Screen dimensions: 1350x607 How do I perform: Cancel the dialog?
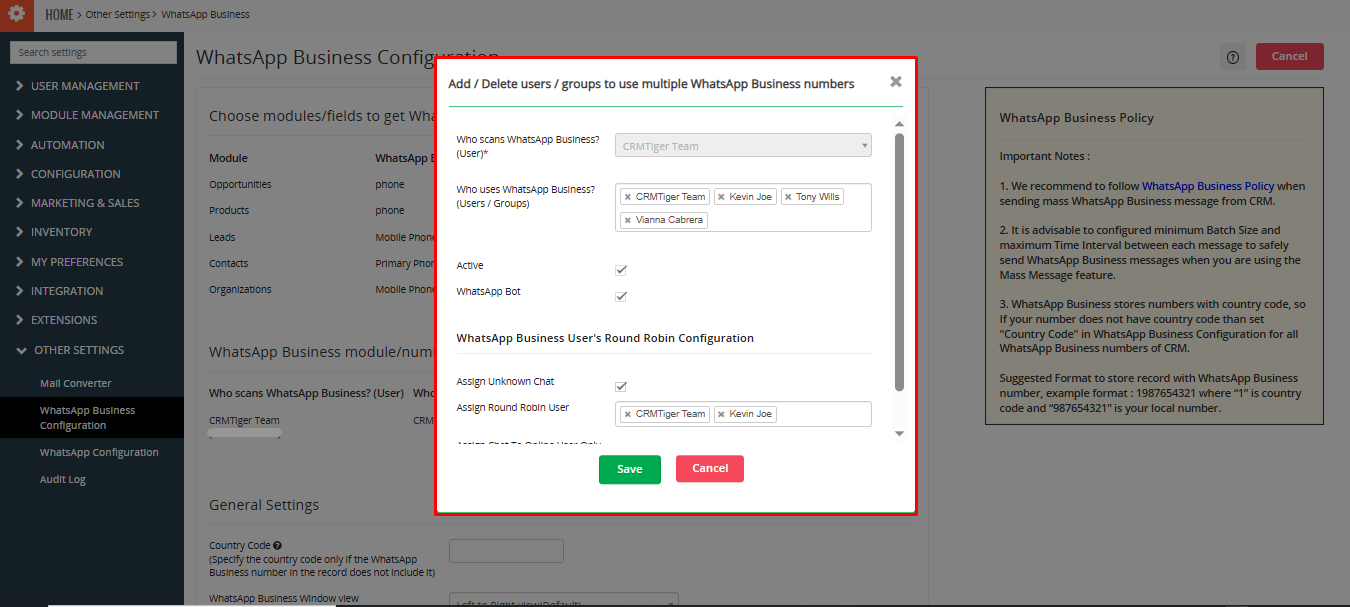(710, 468)
